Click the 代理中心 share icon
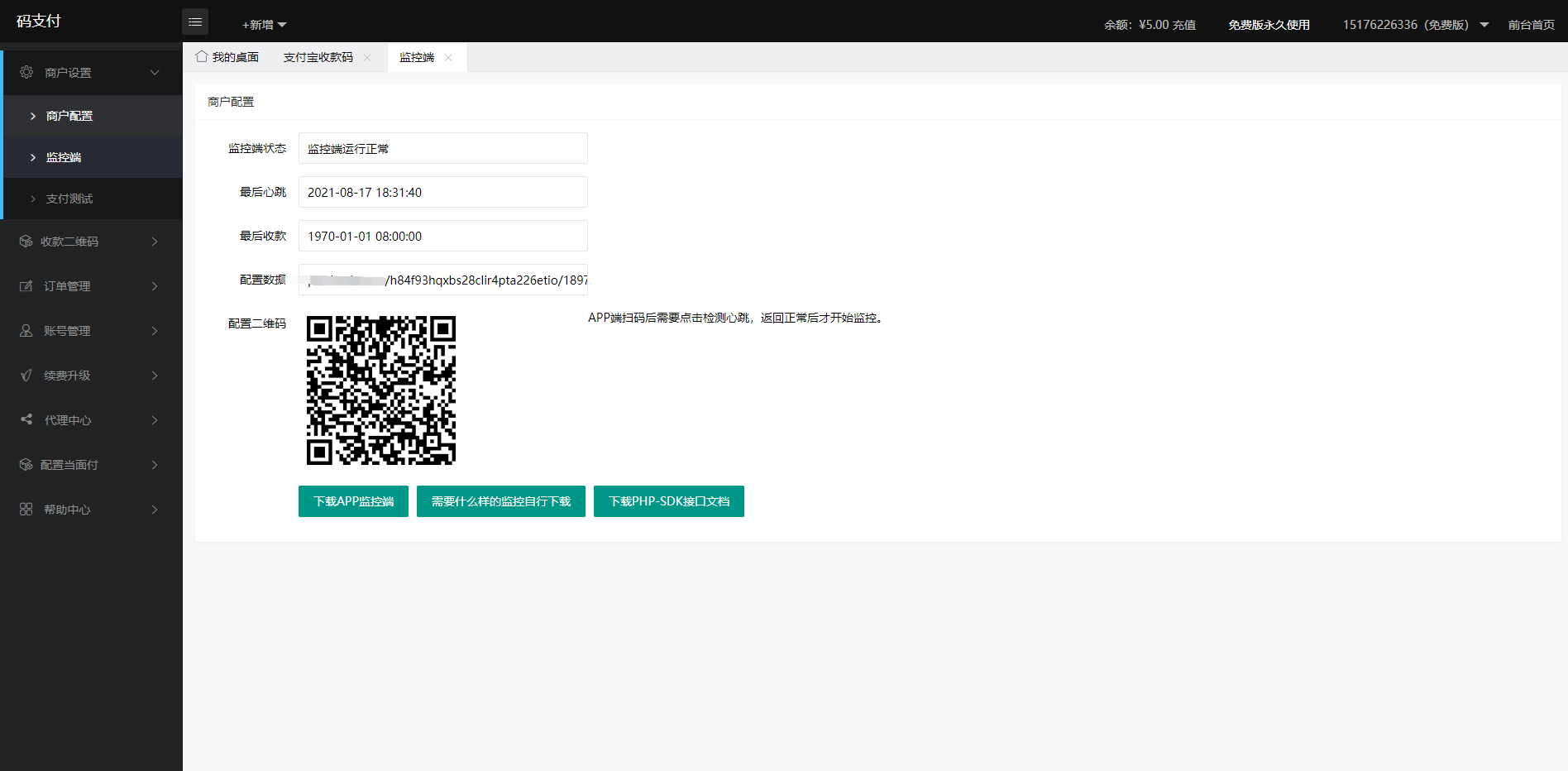 coord(26,420)
